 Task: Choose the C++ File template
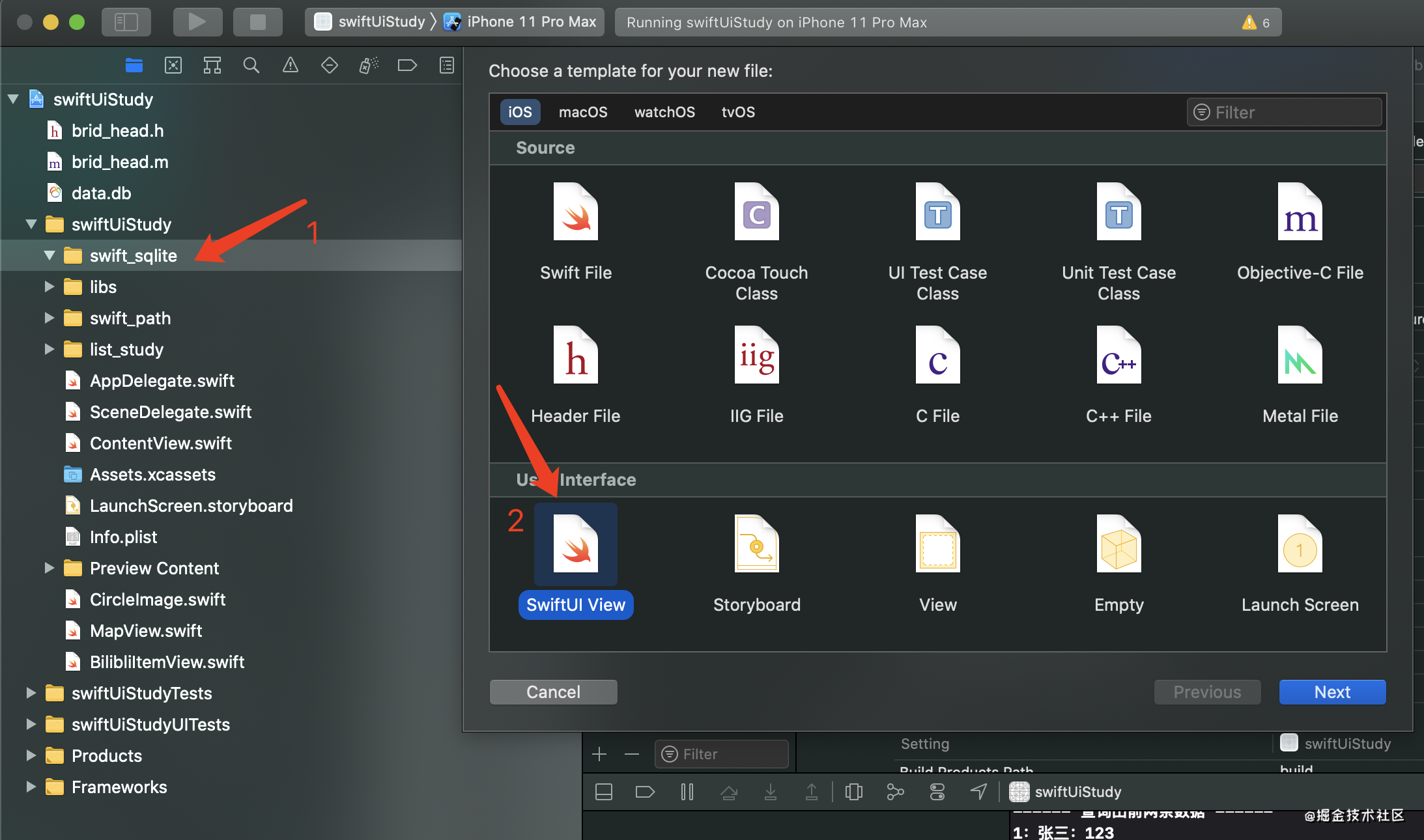click(x=1118, y=376)
